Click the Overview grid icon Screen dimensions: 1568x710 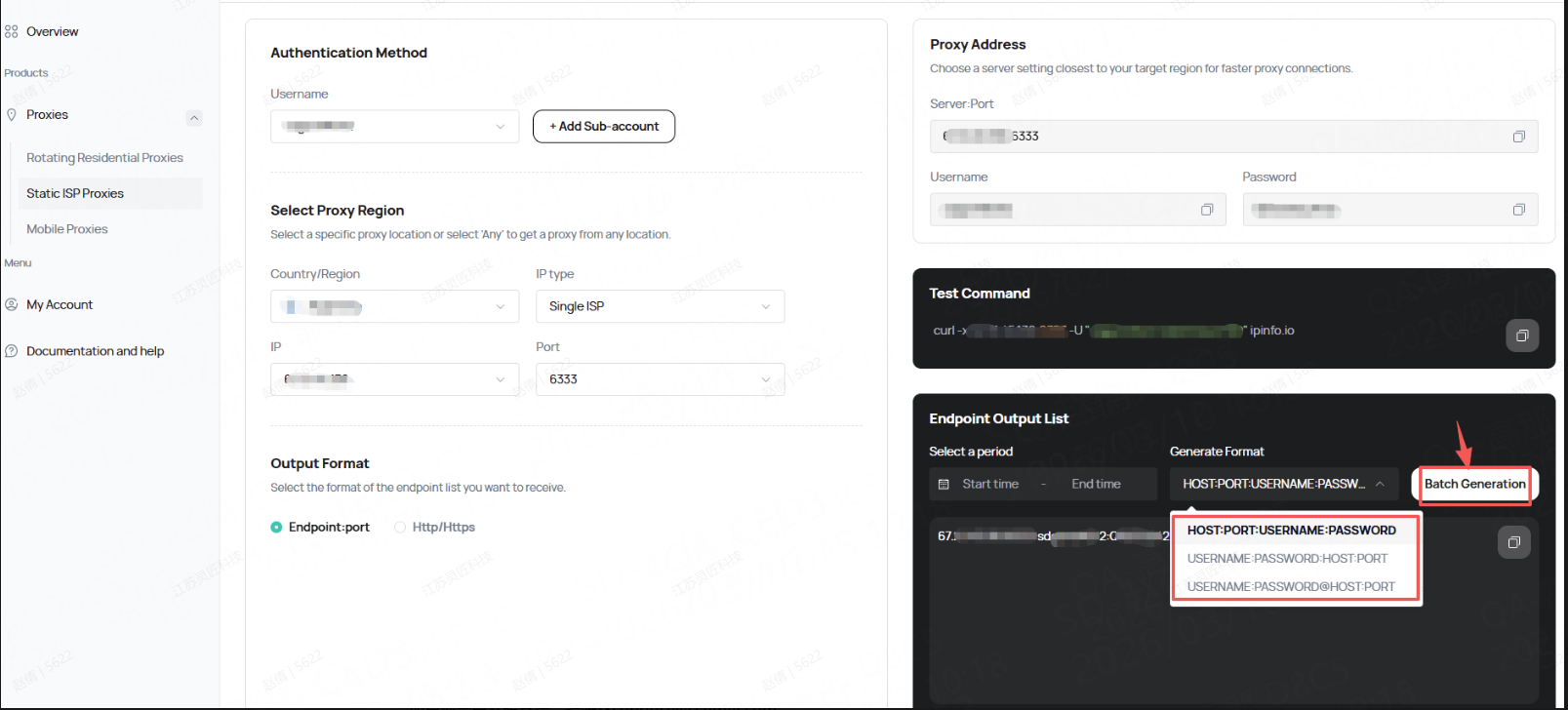click(x=12, y=32)
